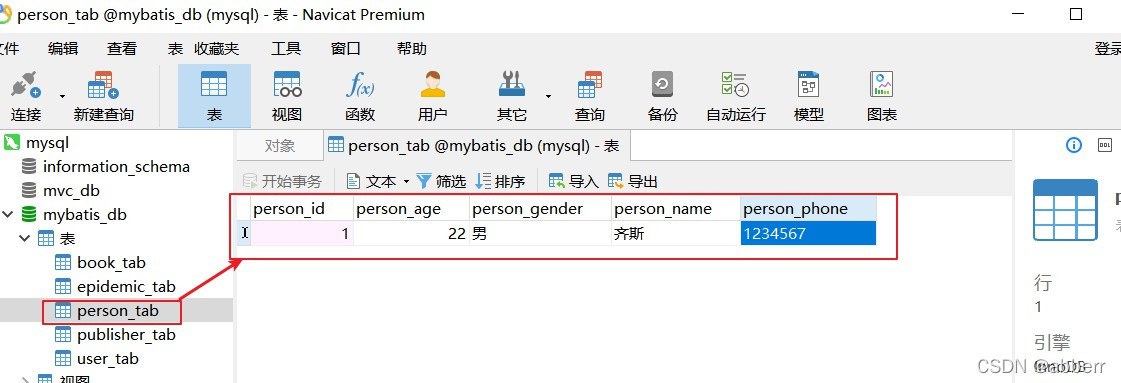Select the person_age cell with value 22
This screenshot has height=383, width=1121.
click(412, 233)
